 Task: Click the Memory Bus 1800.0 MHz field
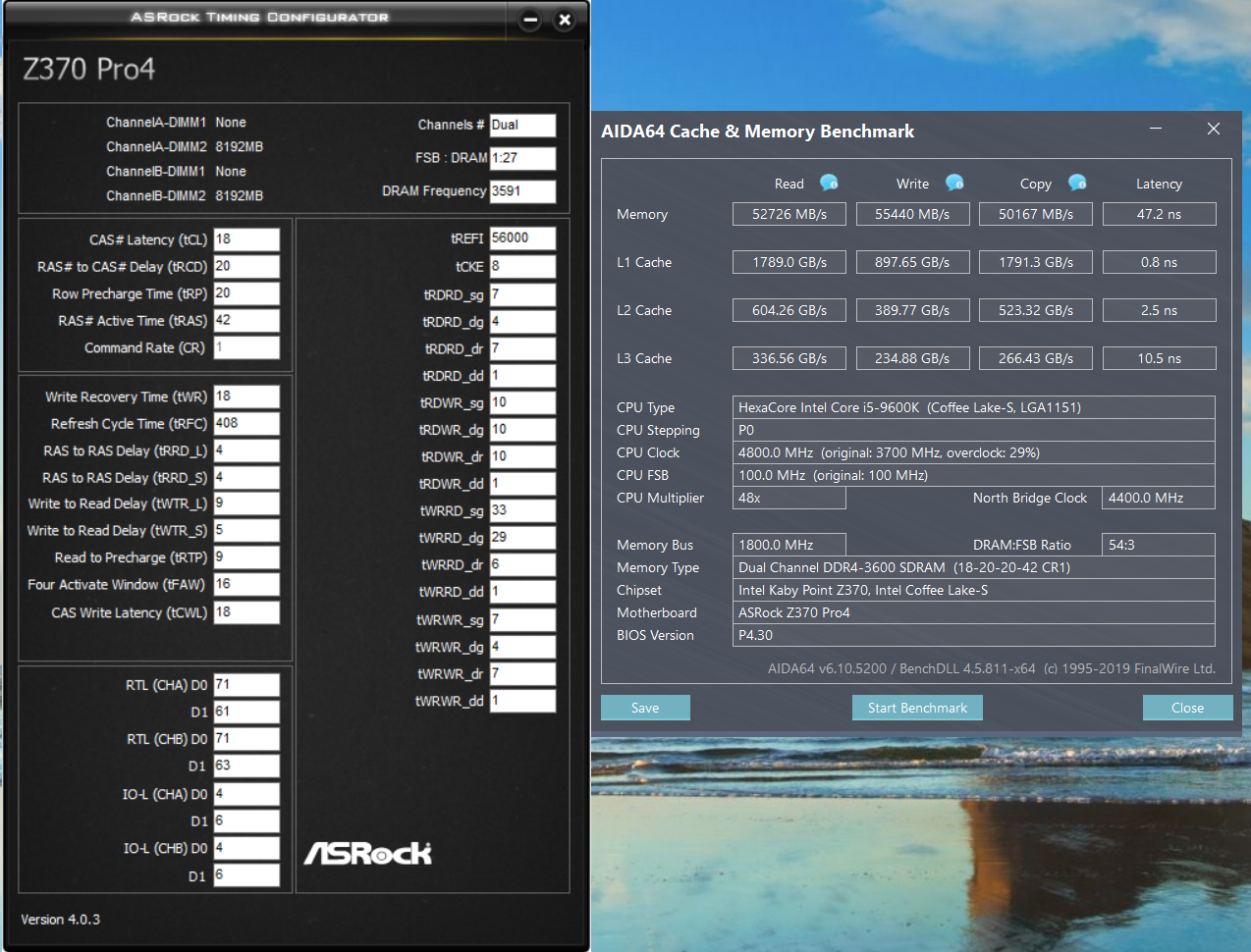click(x=789, y=545)
